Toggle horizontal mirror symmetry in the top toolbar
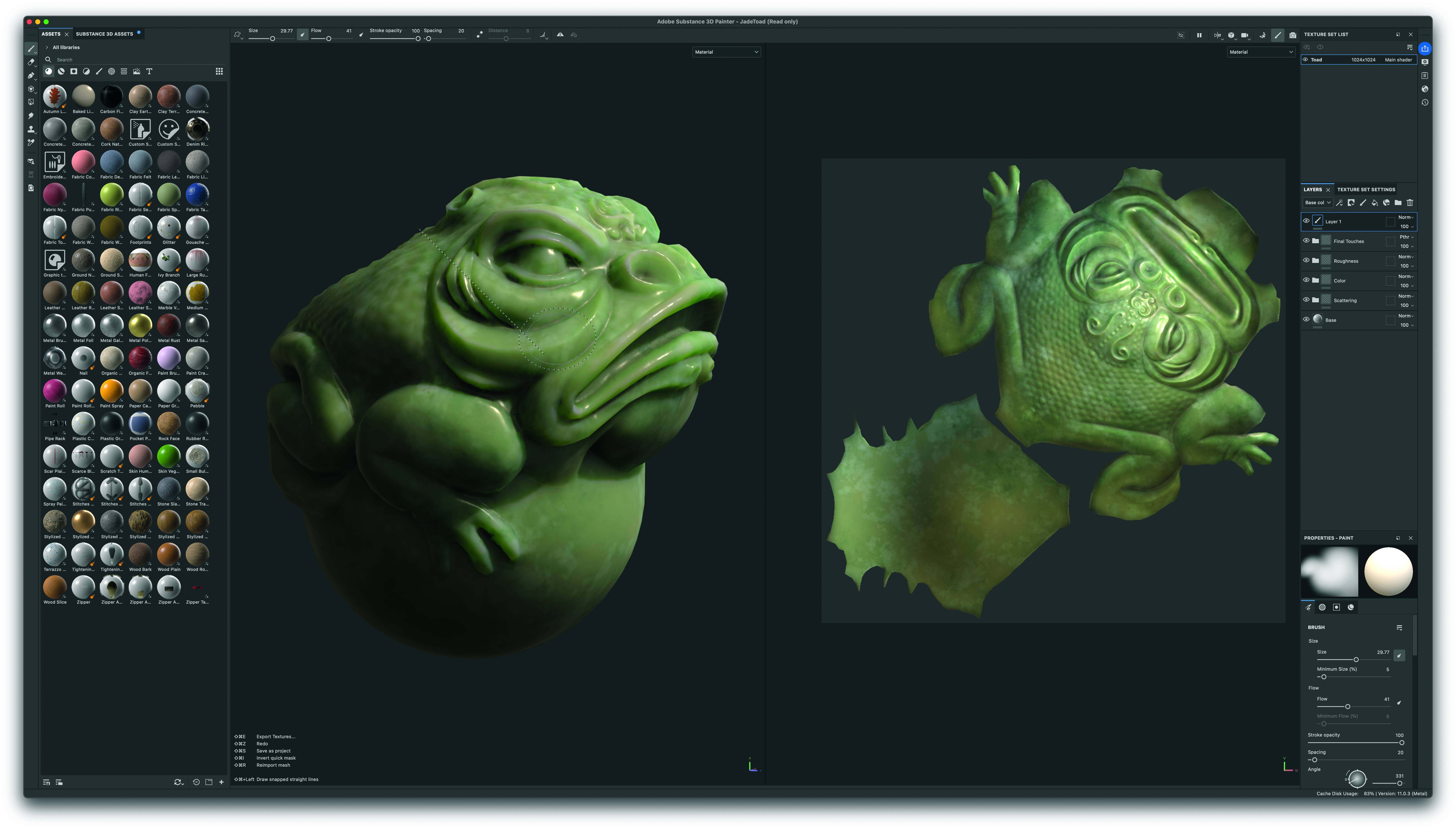Screen dimensions: 1456x829 560,35
